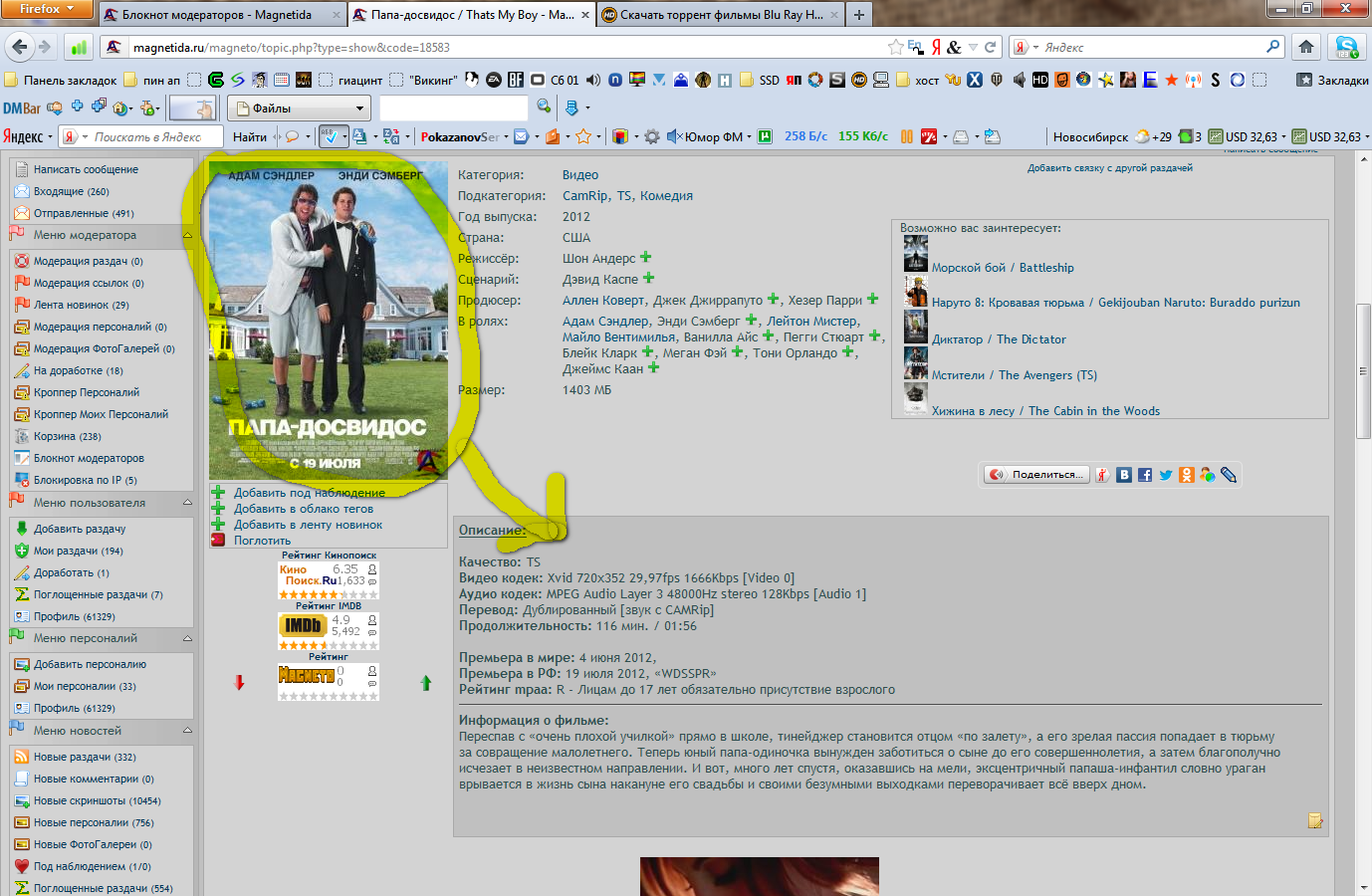The width and height of the screenshot is (1372, 896).
Task: Open the Файлы dropdown in DMBar
Action: [x=299, y=109]
